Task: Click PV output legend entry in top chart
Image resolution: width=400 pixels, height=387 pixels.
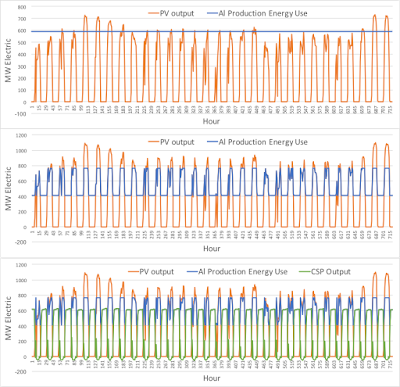Action: pyautogui.click(x=171, y=14)
